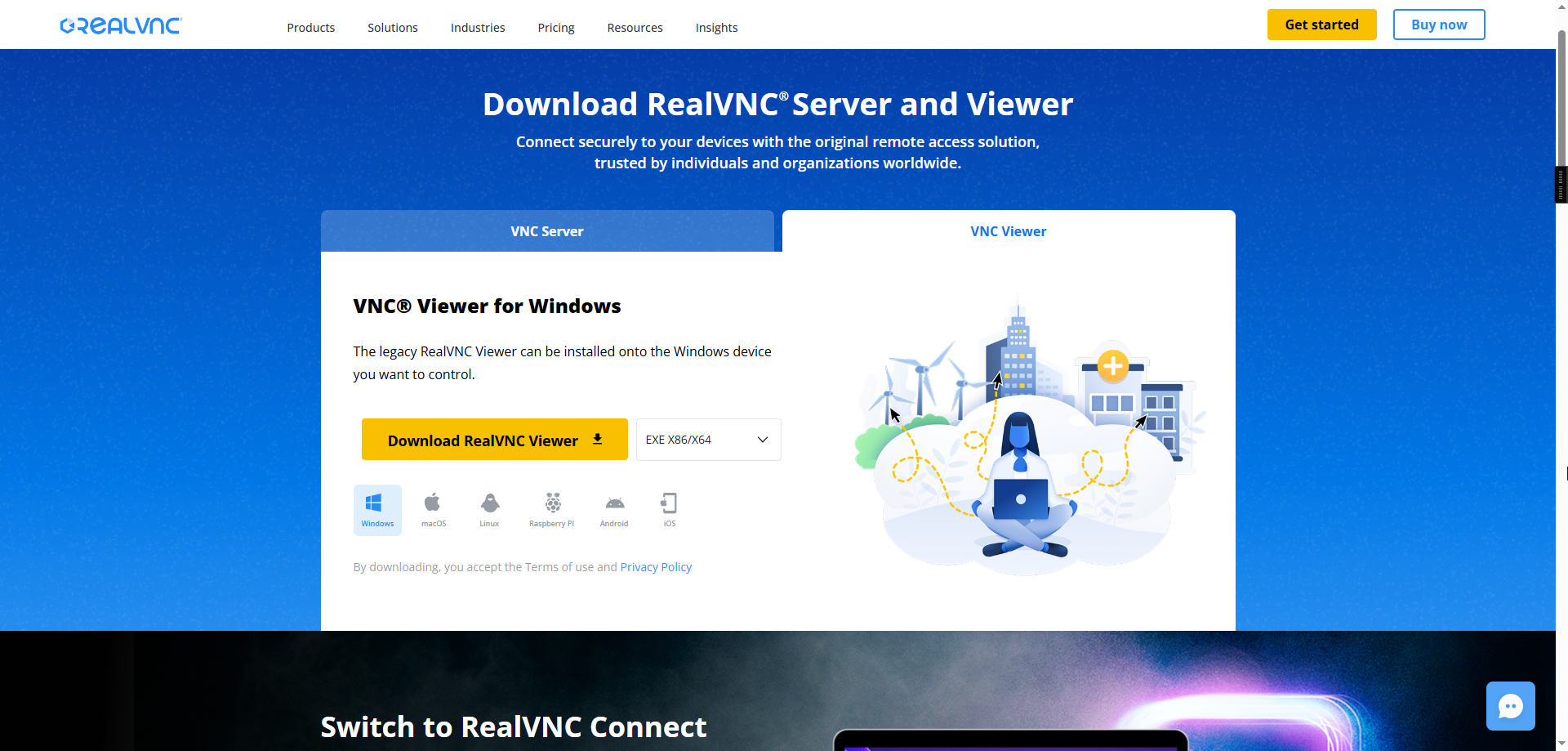The height and width of the screenshot is (751, 1568).
Task: Open the chat support bubble
Action: (x=1510, y=706)
